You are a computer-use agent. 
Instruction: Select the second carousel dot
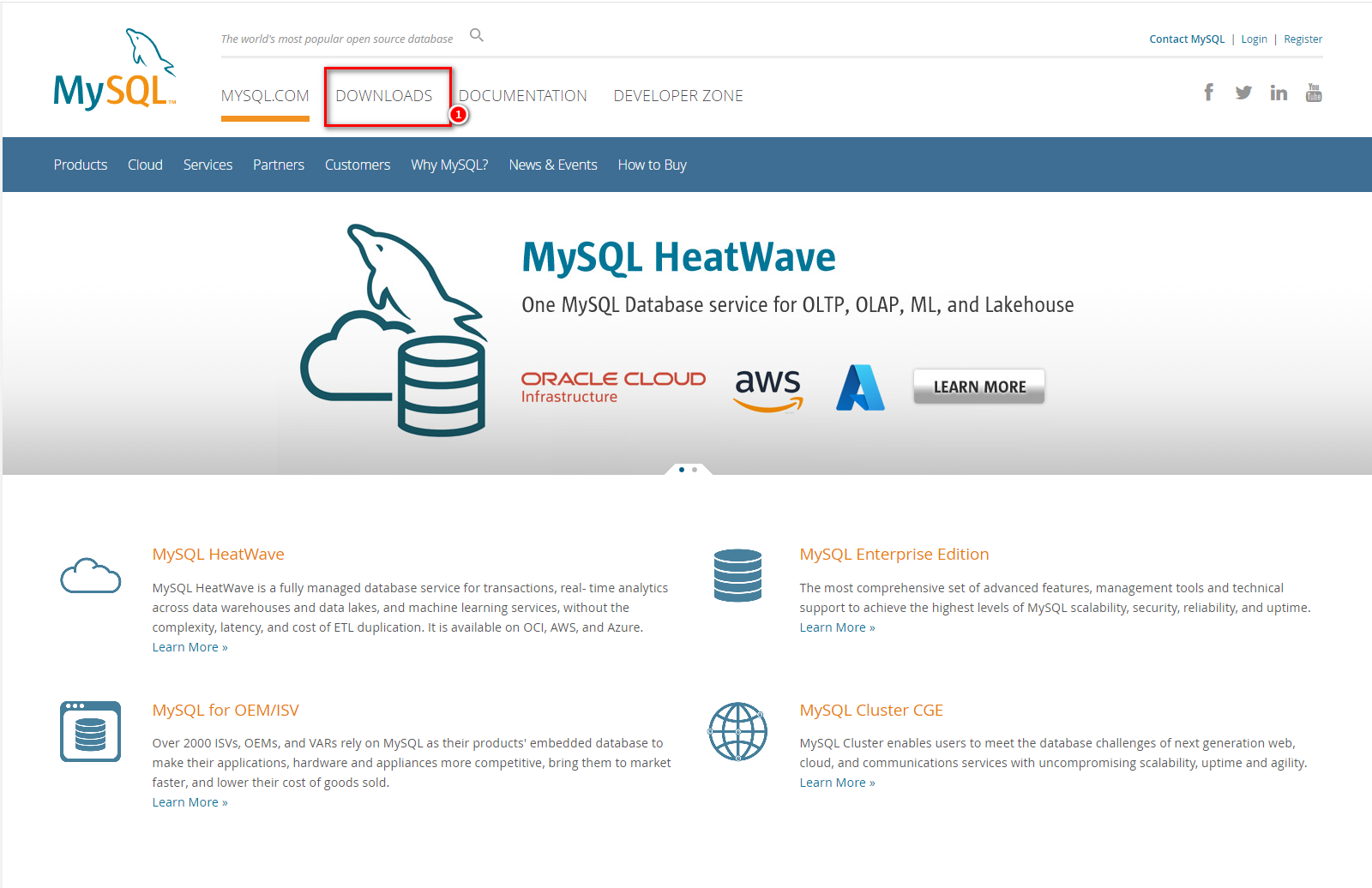[x=695, y=470]
